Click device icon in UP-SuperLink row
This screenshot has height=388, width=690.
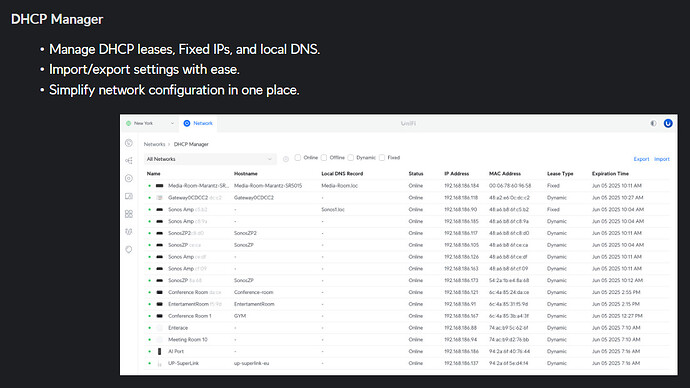point(159,363)
